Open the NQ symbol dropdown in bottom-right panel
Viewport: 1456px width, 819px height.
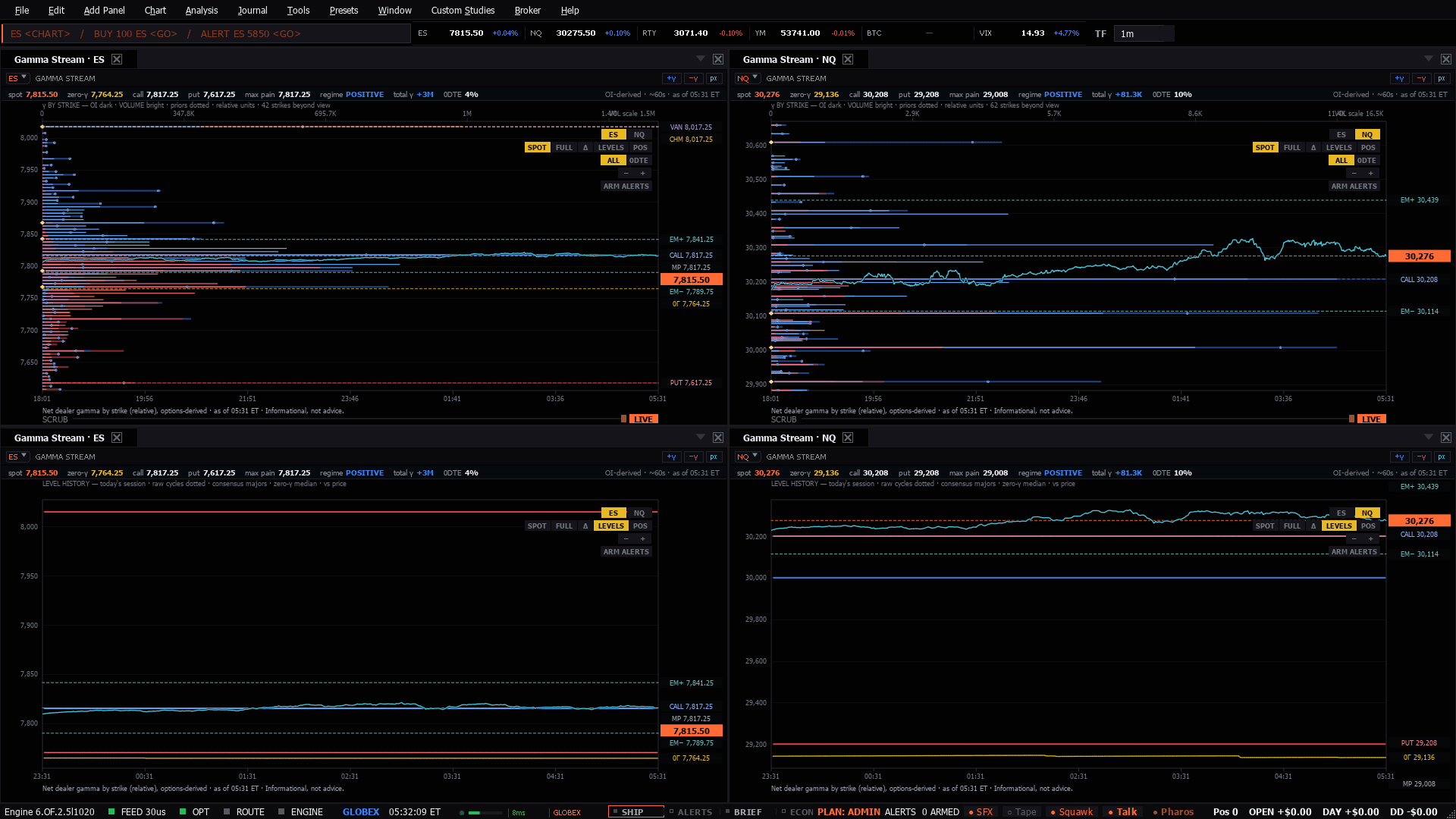(748, 457)
